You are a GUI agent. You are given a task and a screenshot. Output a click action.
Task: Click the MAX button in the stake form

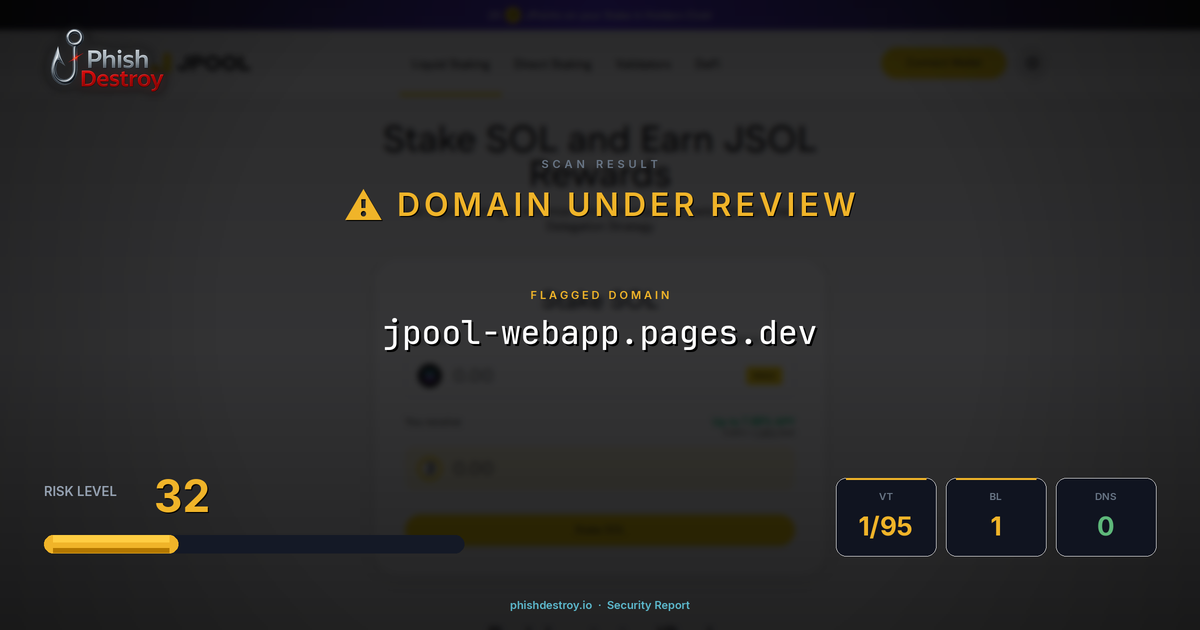click(x=763, y=375)
